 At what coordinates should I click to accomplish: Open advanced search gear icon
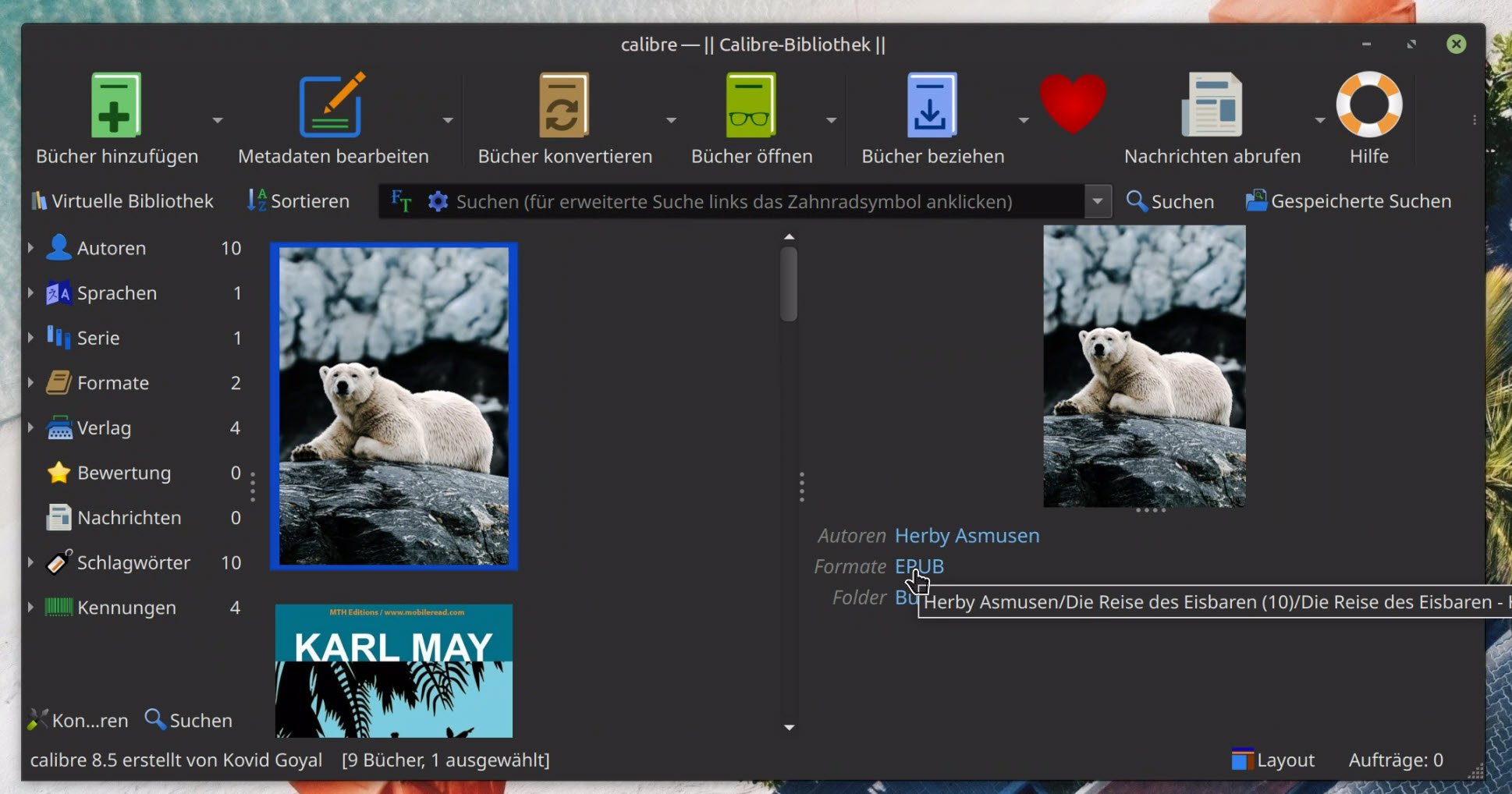[x=438, y=201]
